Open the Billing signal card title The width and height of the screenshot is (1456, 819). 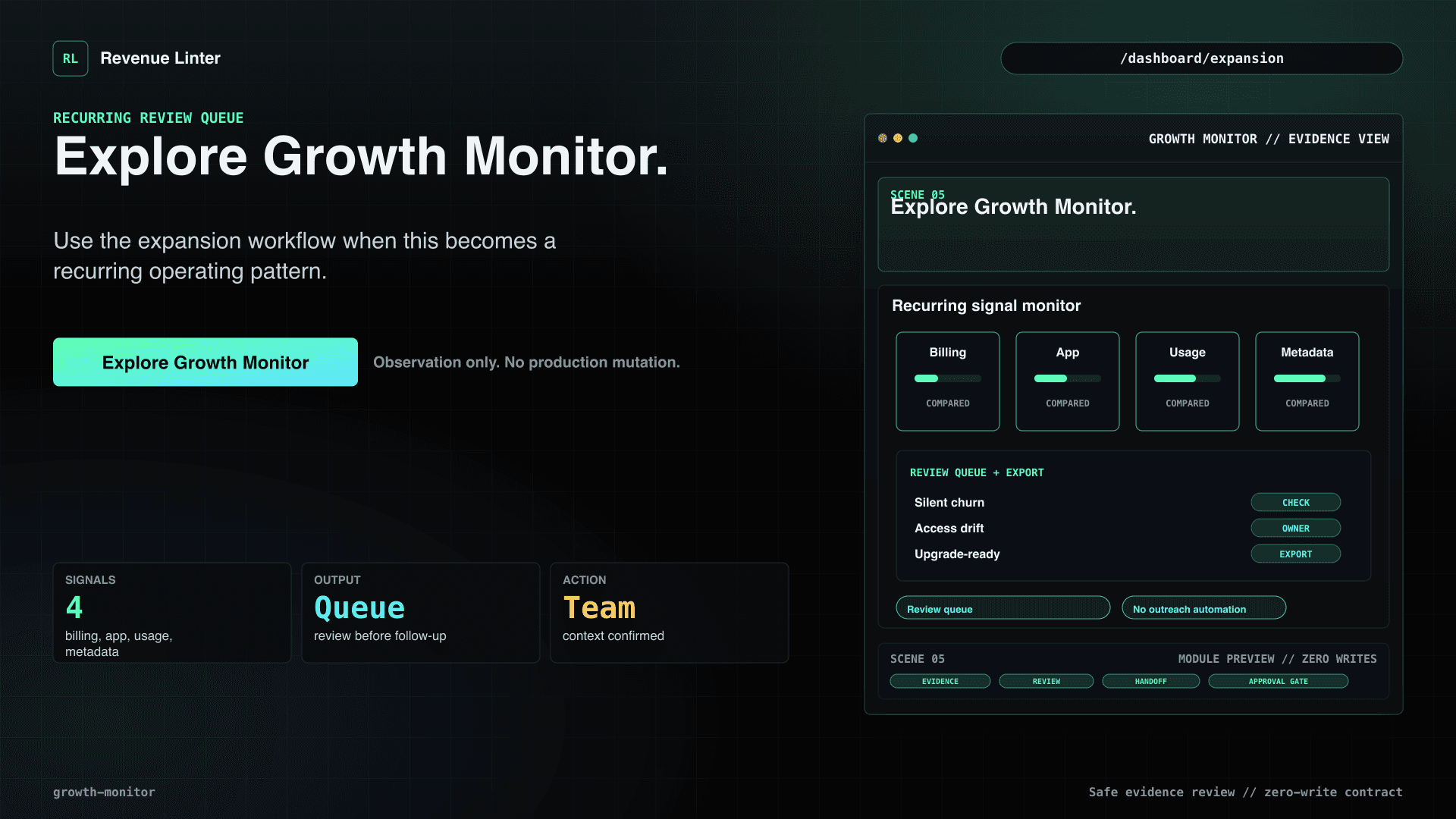948,353
